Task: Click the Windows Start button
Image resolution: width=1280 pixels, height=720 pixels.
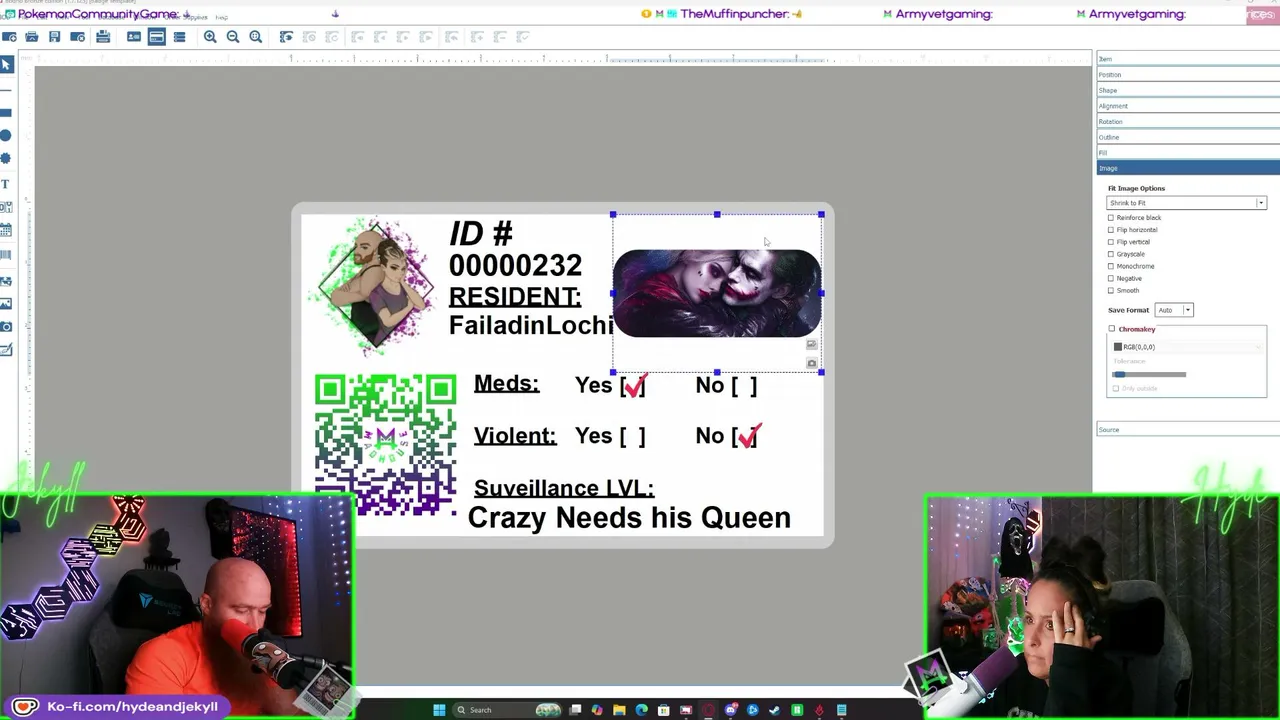Action: 439,710
